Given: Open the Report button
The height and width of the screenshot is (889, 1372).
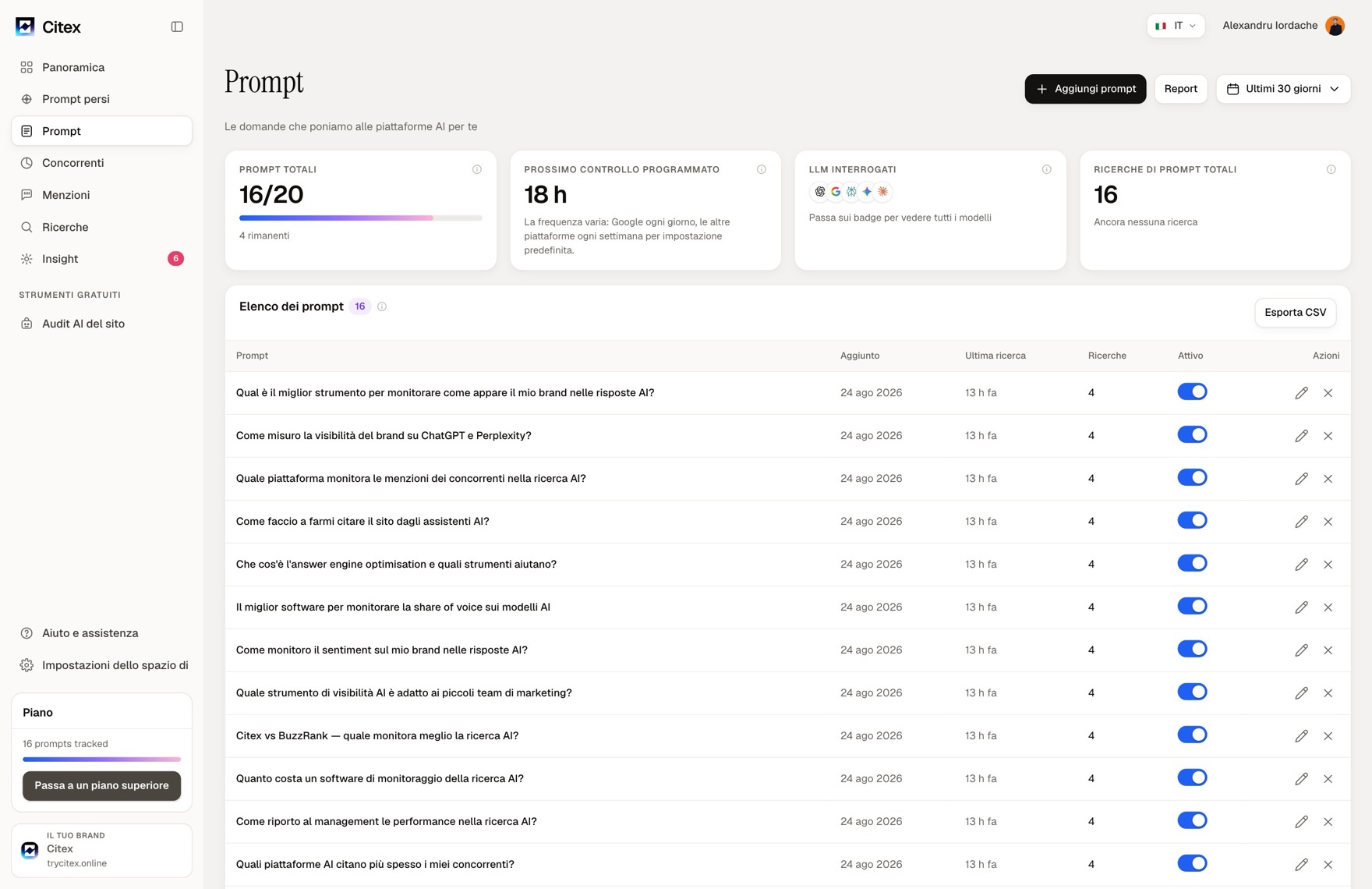Looking at the screenshot, I should point(1180,89).
